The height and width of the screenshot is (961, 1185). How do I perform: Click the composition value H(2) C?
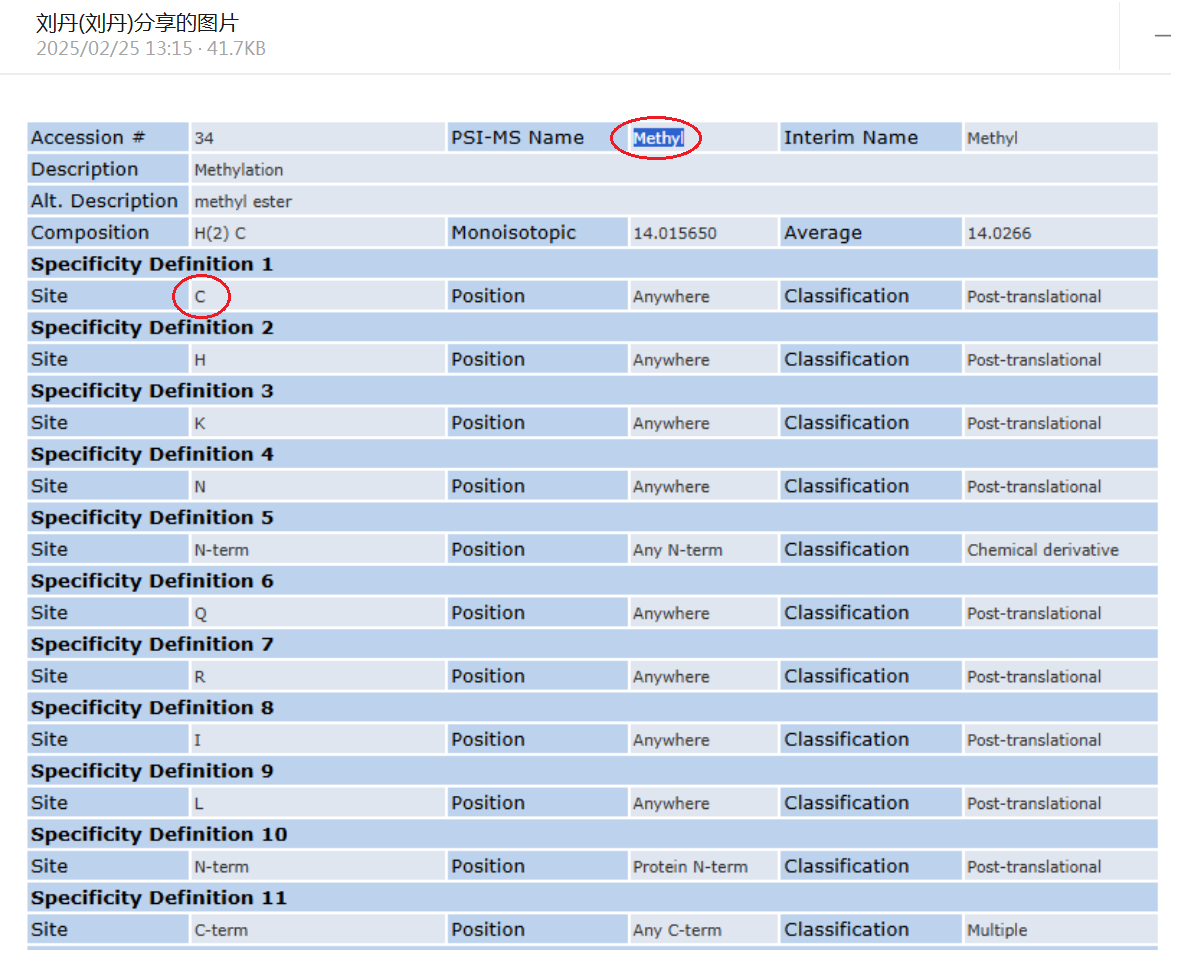[x=219, y=234]
